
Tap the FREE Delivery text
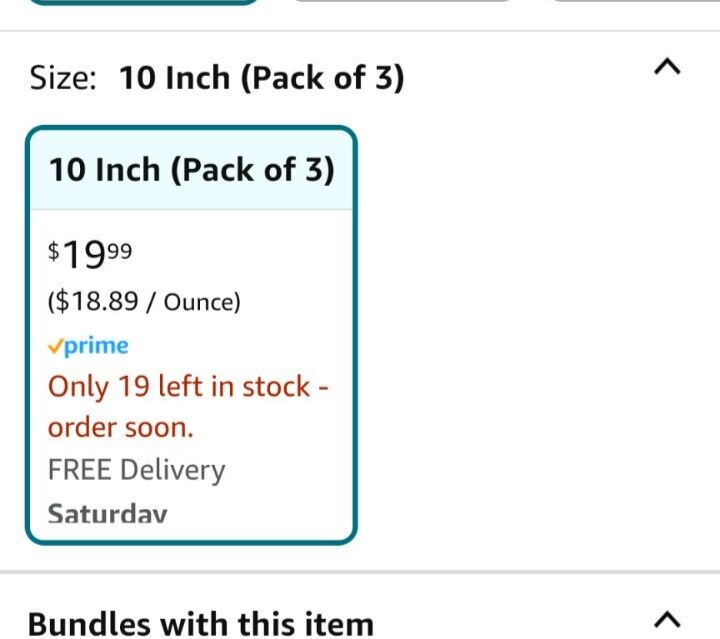coord(136,470)
